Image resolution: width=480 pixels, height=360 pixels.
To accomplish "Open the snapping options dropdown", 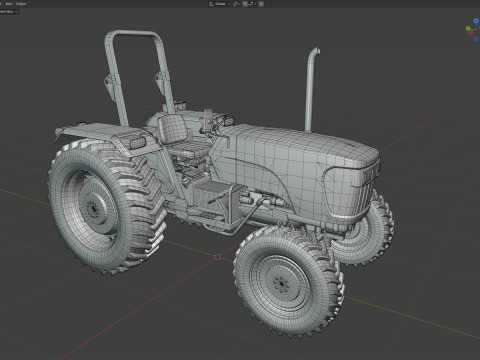I will pyautogui.click(x=252, y=4).
